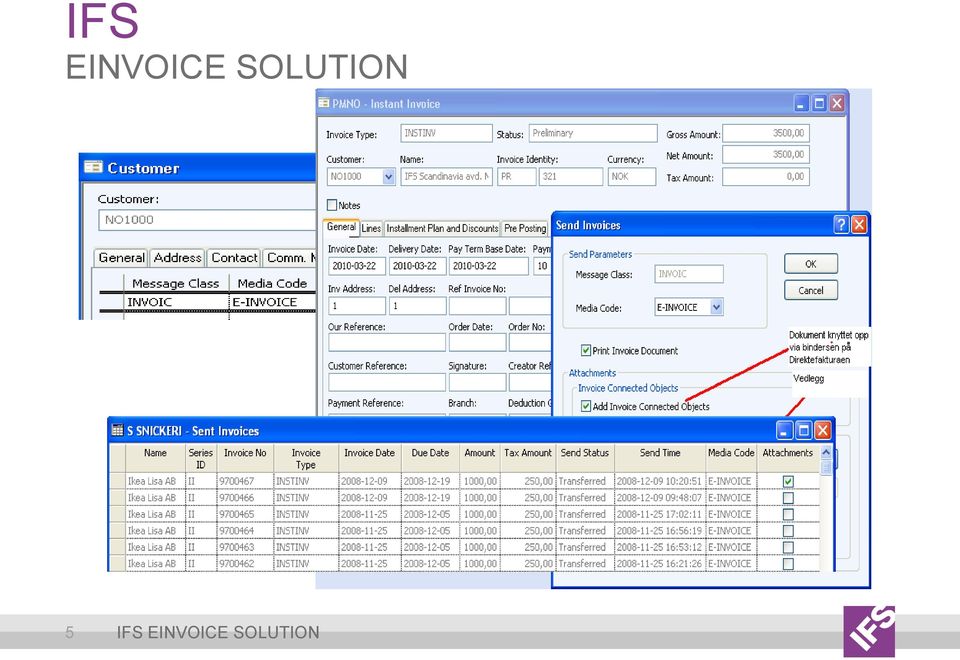This screenshot has height=660, width=960.
Task: Toggle Attachments checkbox for invoice 9700467
Action: (788, 481)
